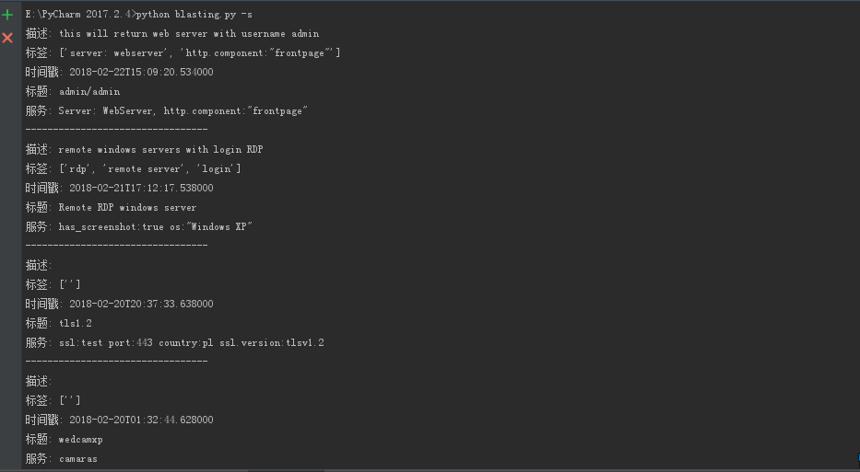
Task: Click the tag list containing 'server: webserver'
Action: pos(200,53)
